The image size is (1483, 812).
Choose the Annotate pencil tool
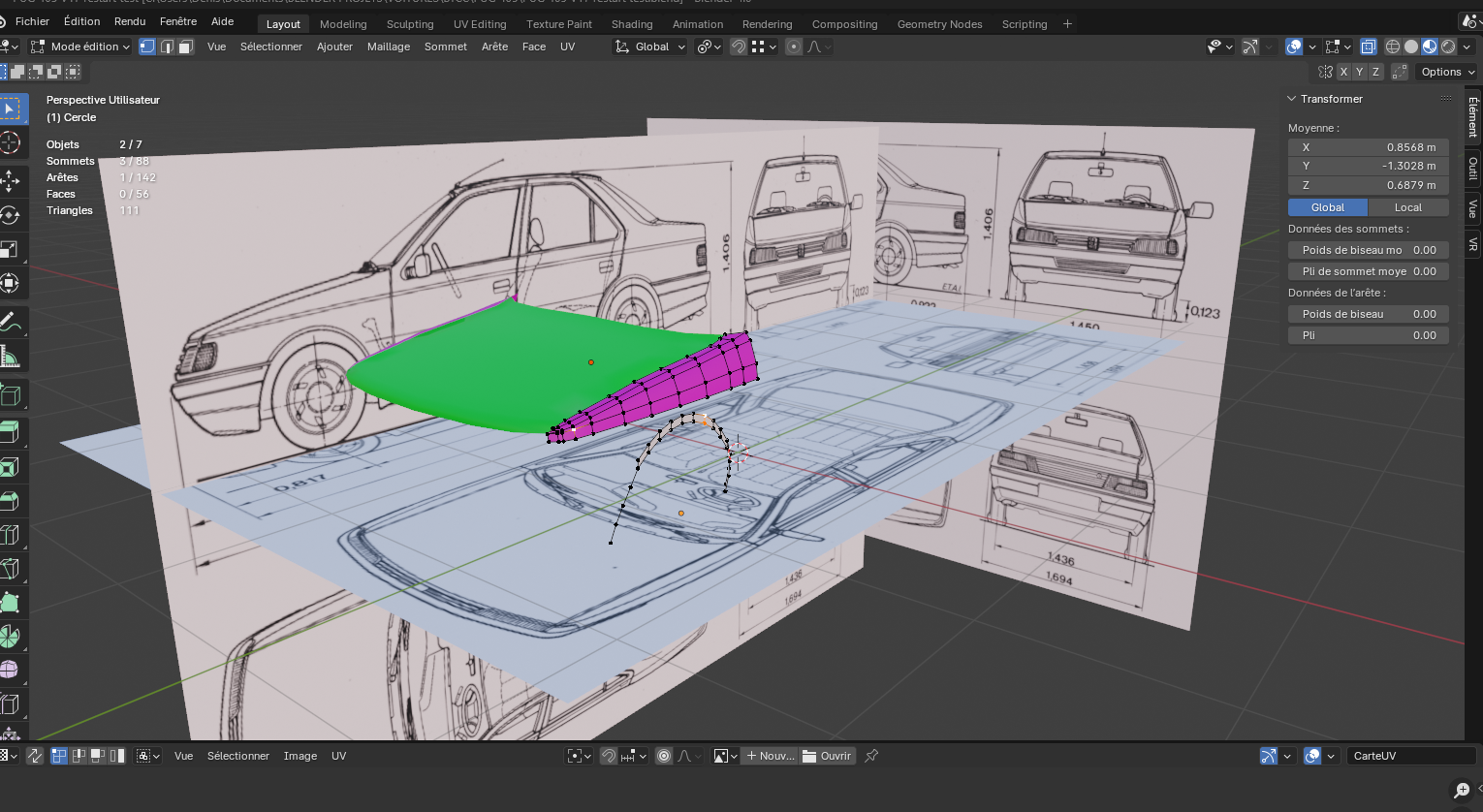pyautogui.click(x=10, y=322)
